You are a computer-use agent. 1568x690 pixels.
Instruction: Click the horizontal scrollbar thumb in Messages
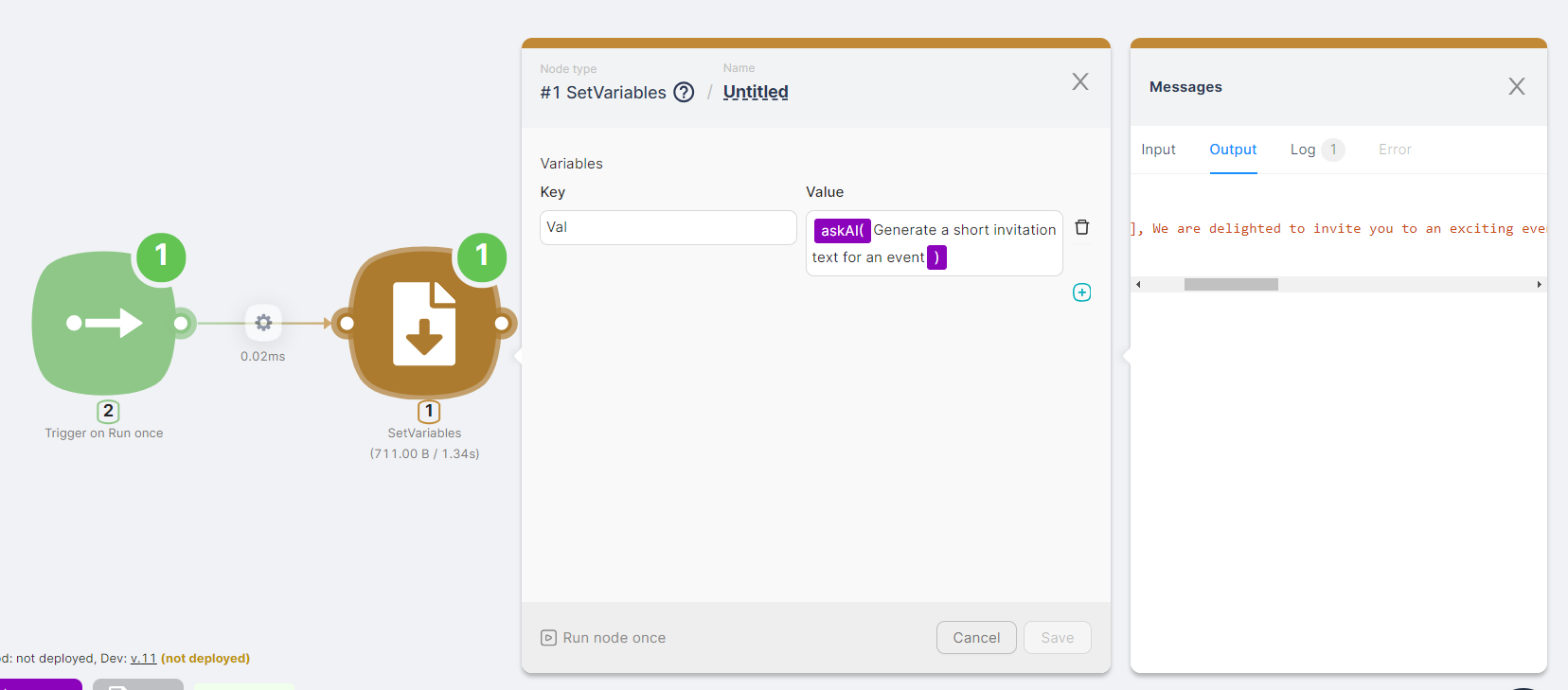pos(1231,285)
